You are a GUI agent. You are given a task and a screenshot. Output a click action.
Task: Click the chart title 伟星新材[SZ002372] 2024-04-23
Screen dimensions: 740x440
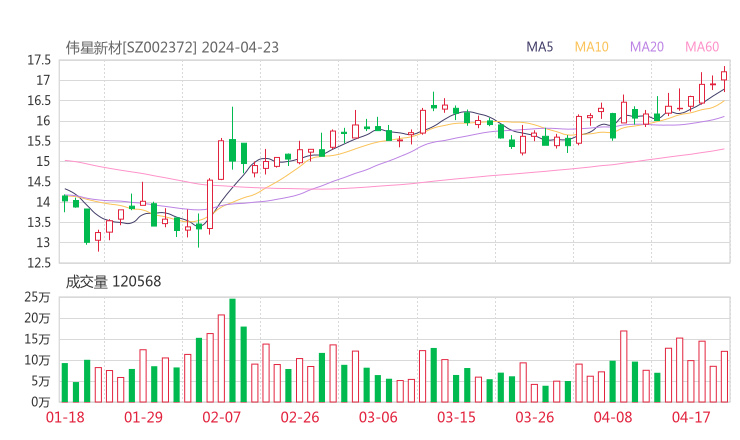(x=172, y=48)
